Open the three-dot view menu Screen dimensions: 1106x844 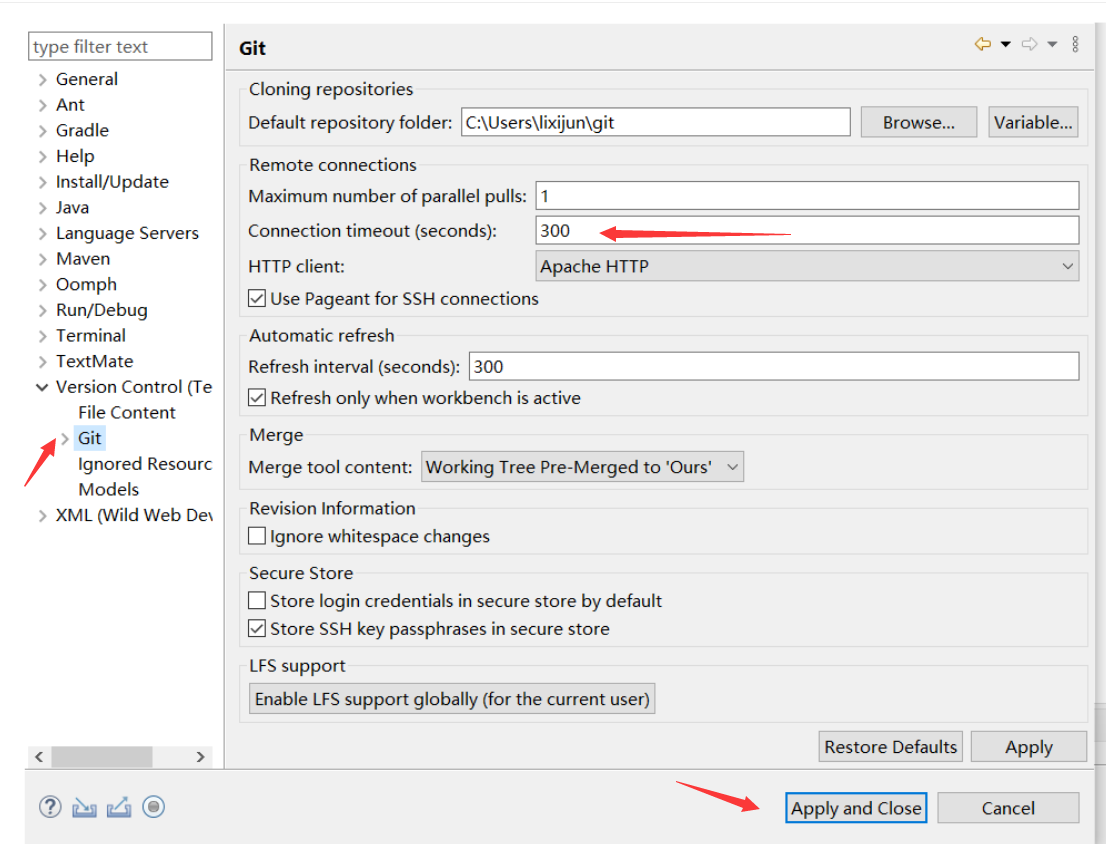1075,44
